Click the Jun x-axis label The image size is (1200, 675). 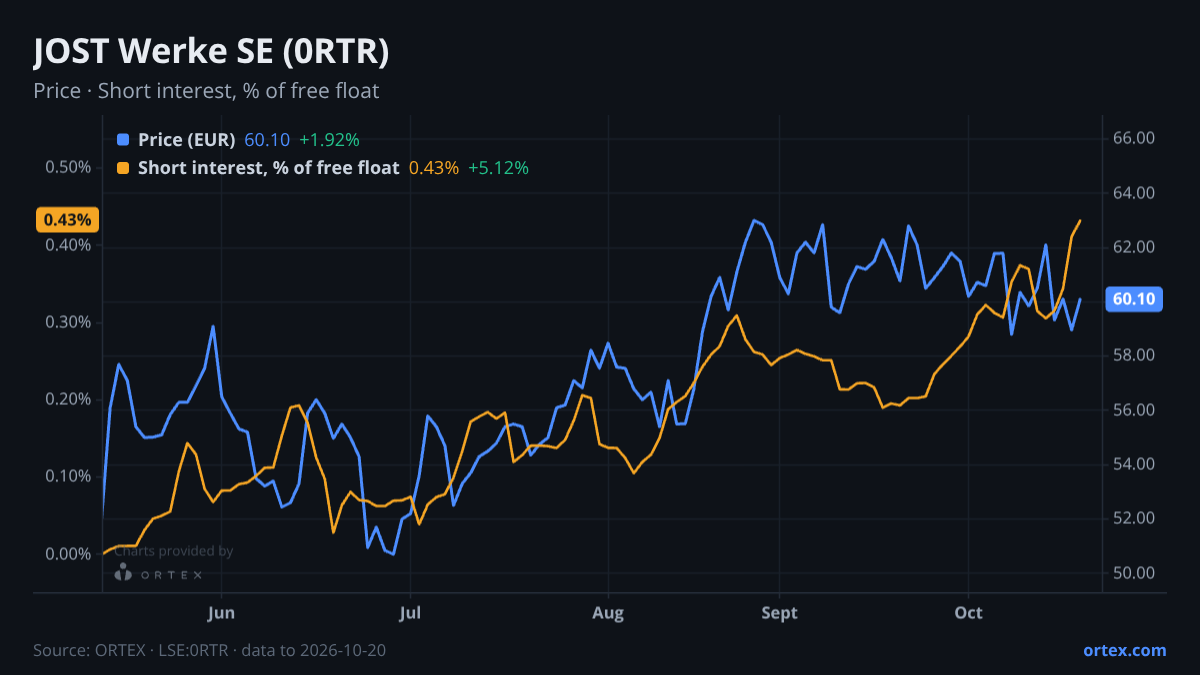(223, 613)
